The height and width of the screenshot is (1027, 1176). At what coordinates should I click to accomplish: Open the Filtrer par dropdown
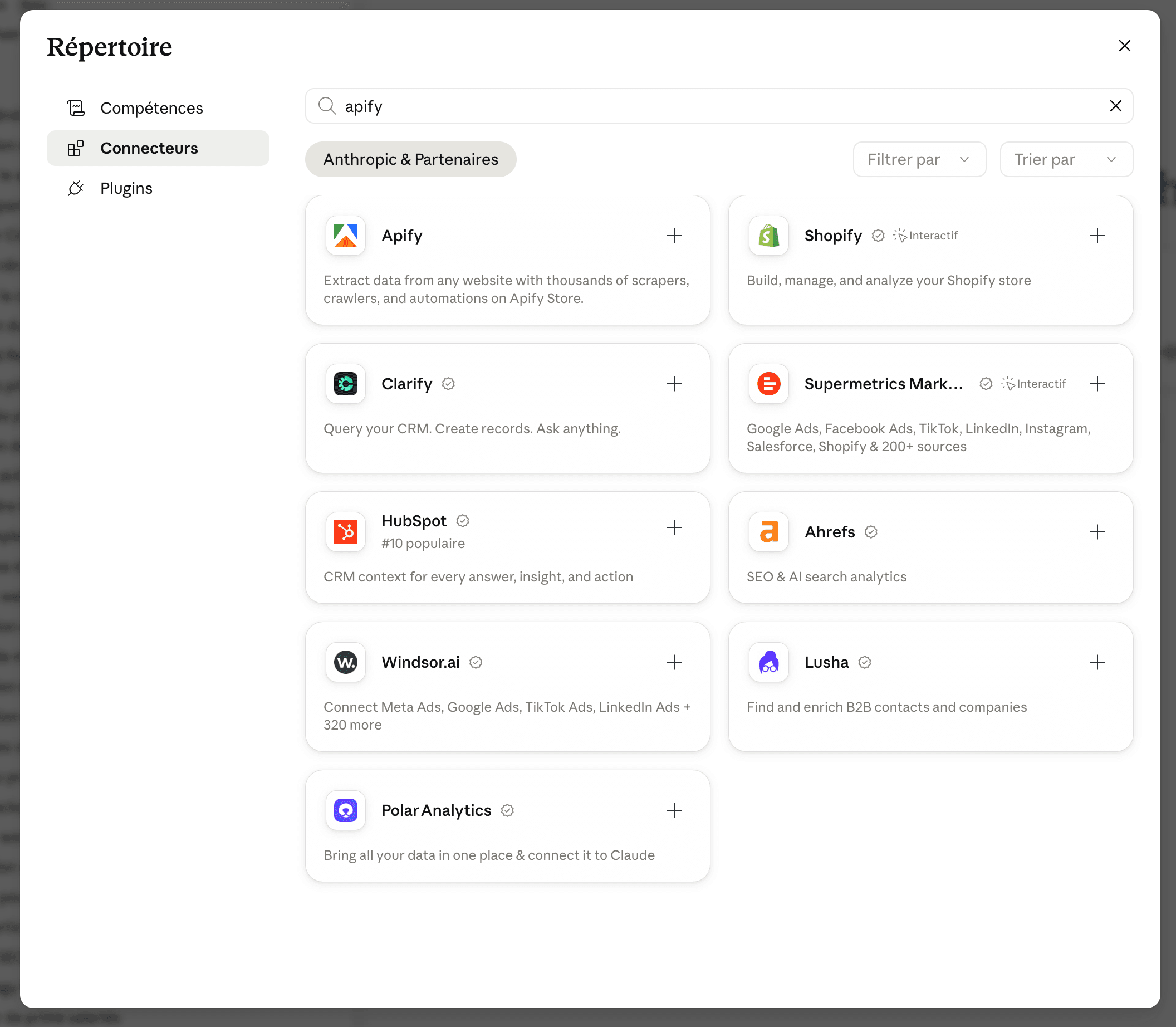tap(919, 159)
